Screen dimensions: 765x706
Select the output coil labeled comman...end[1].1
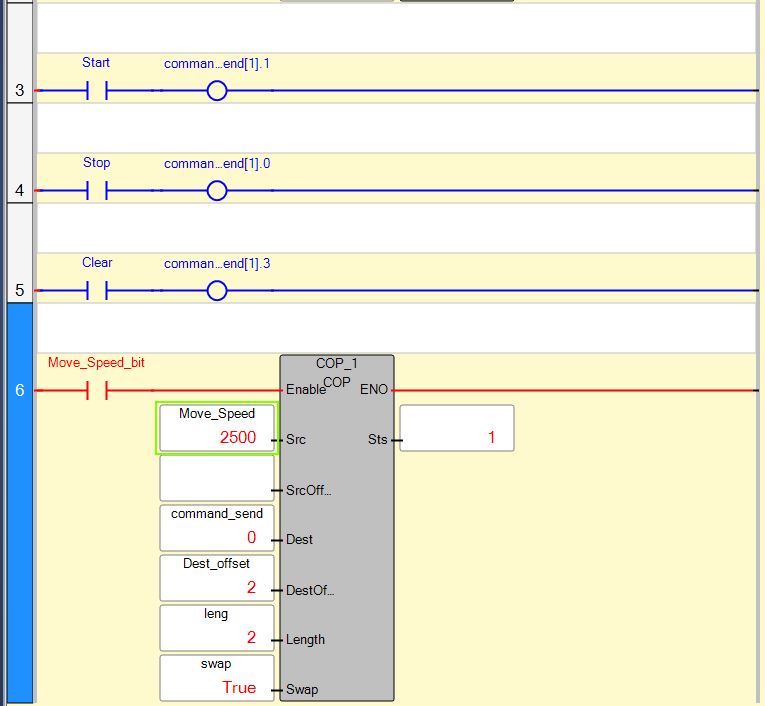tap(217, 91)
